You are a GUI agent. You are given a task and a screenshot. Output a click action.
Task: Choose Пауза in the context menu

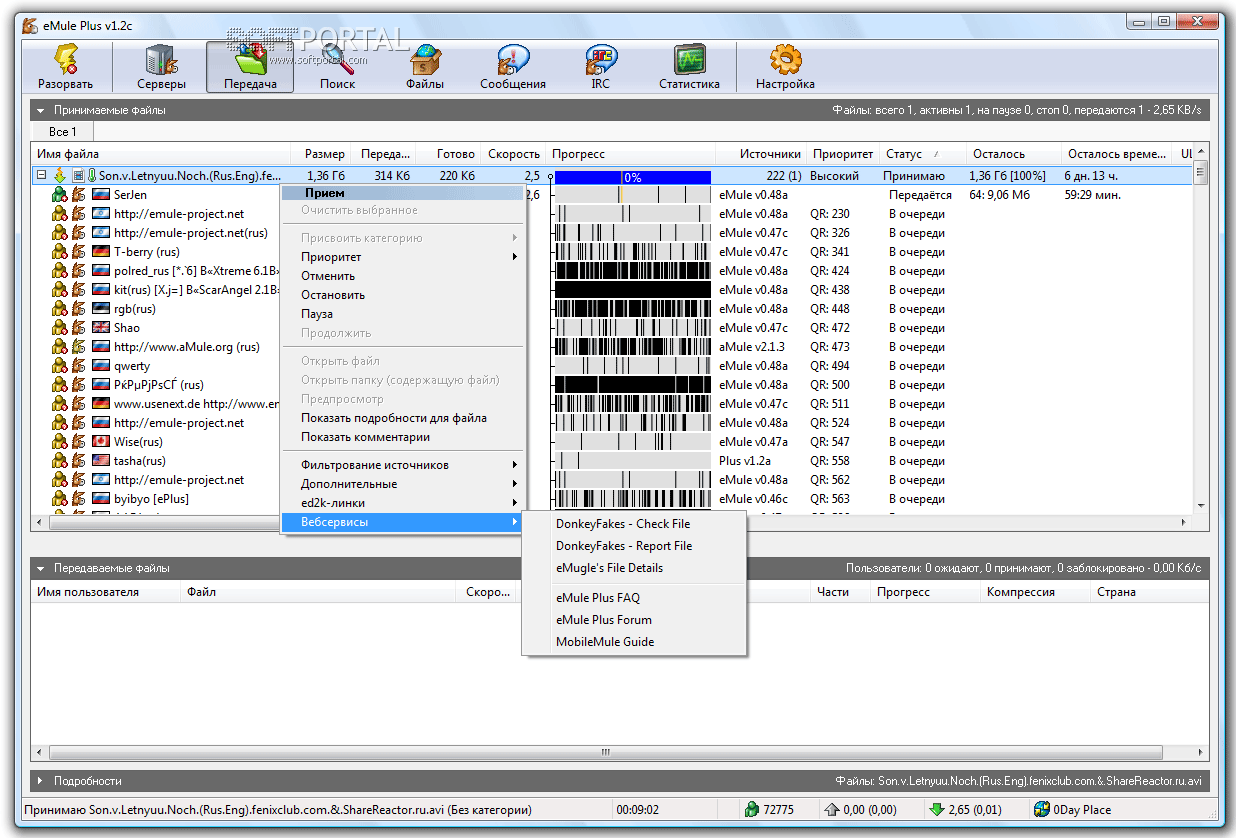(317, 314)
